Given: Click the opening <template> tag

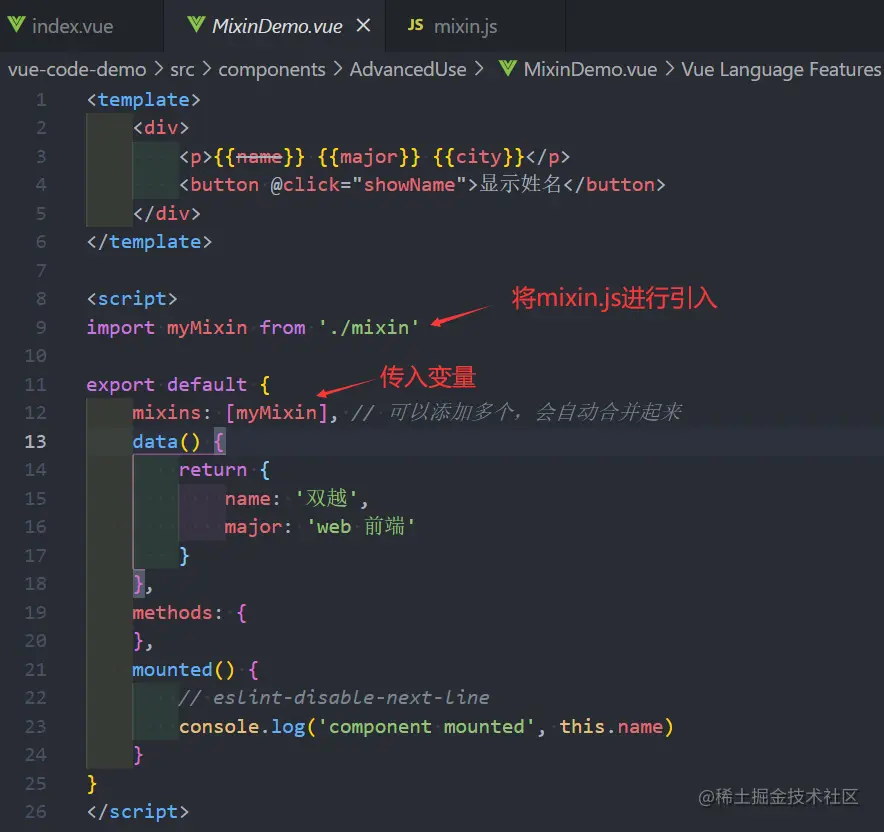Looking at the screenshot, I should (x=144, y=100).
